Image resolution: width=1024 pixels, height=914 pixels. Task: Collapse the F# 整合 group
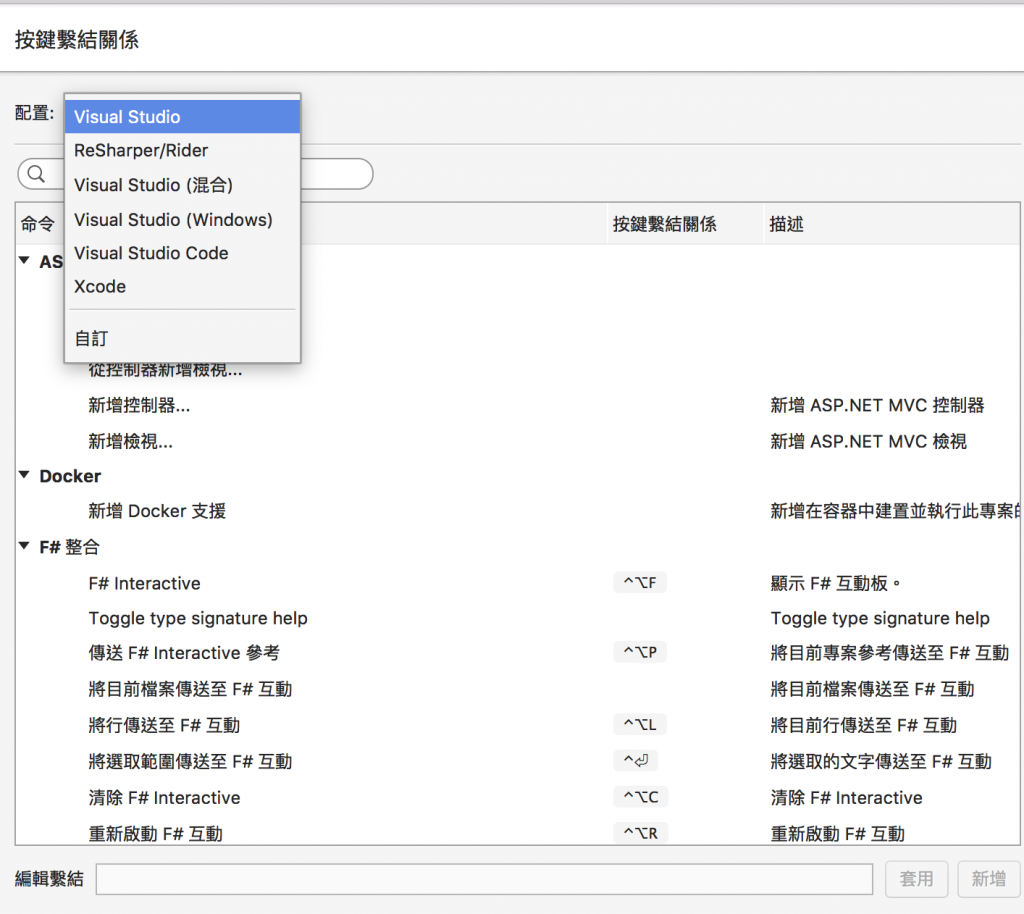coord(24,546)
